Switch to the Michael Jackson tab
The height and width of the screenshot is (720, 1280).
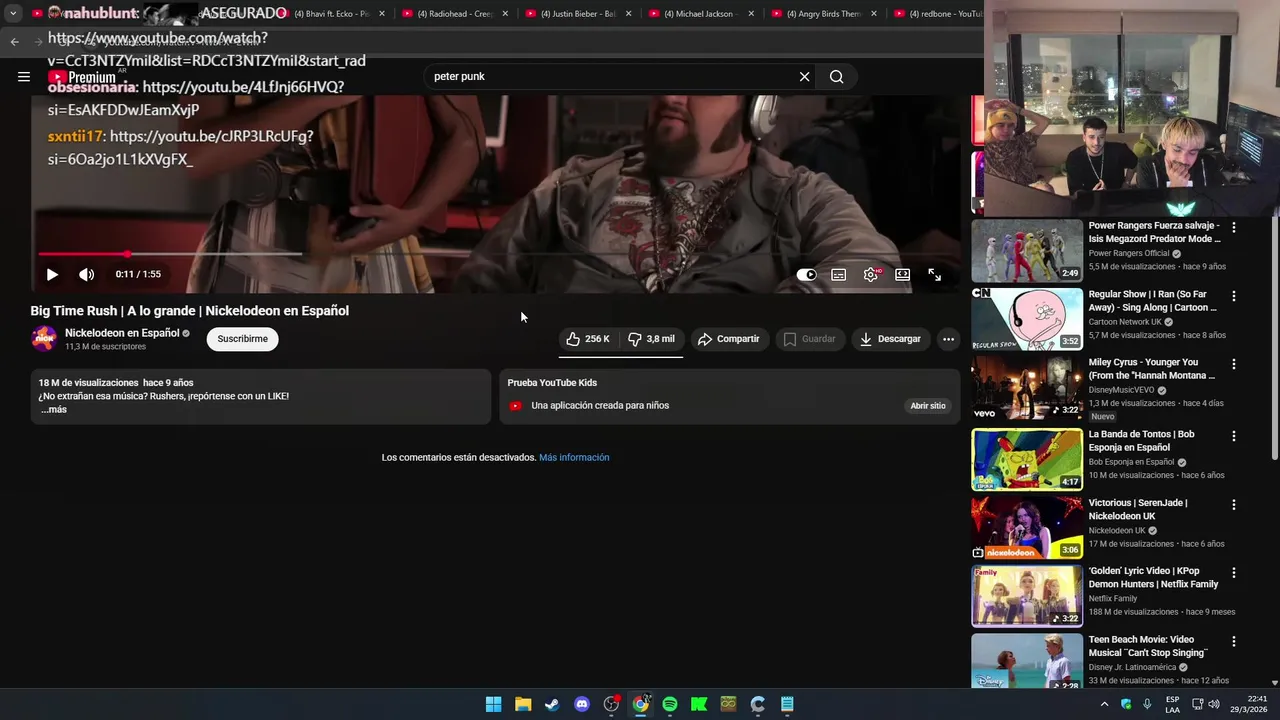pos(704,14)
